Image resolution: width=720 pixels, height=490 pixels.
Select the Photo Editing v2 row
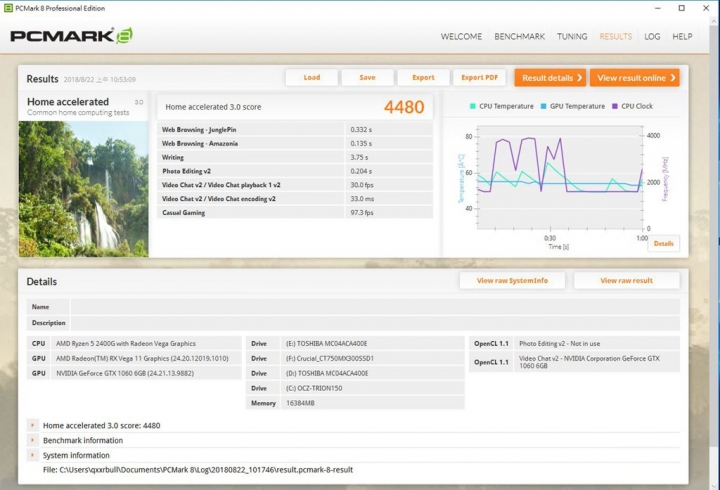tap(295, 171)
